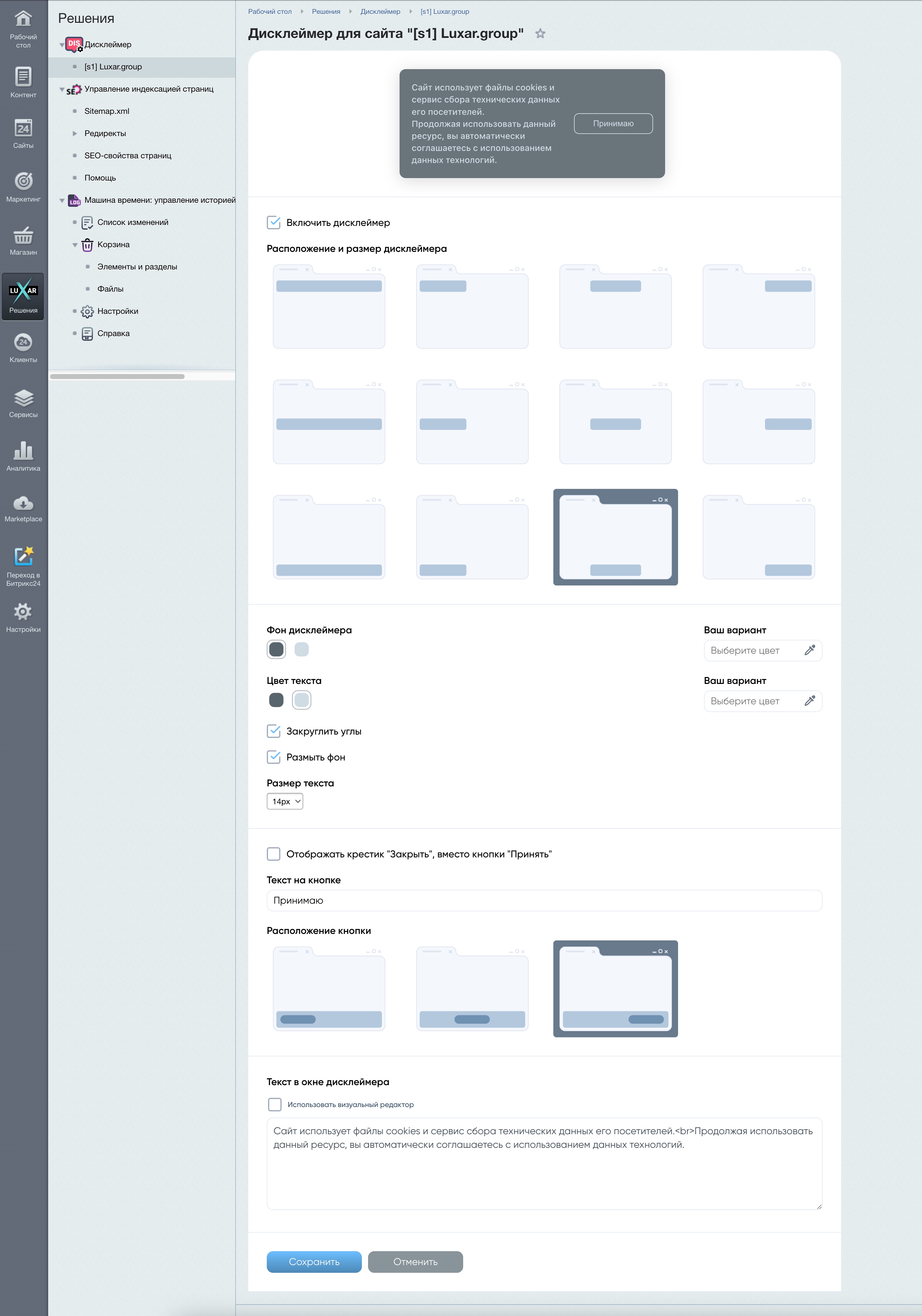This screenshot has width=922, height=1316.
Task: Click the Сервисы layers icon
Action: tap(23, 398)
